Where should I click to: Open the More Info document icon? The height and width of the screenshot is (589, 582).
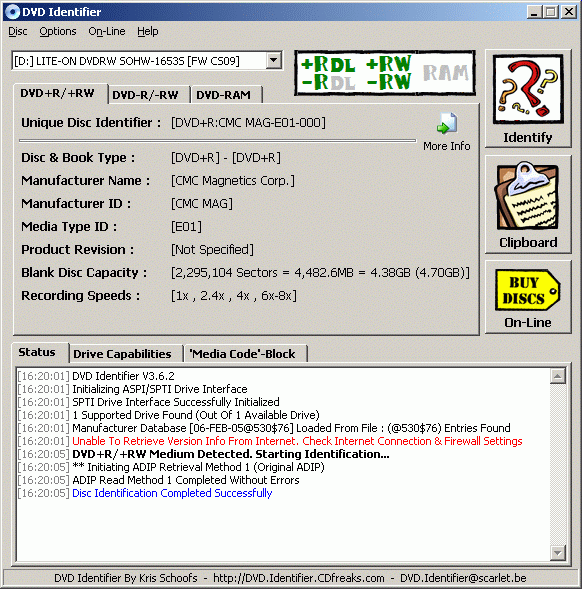point(447,123)
